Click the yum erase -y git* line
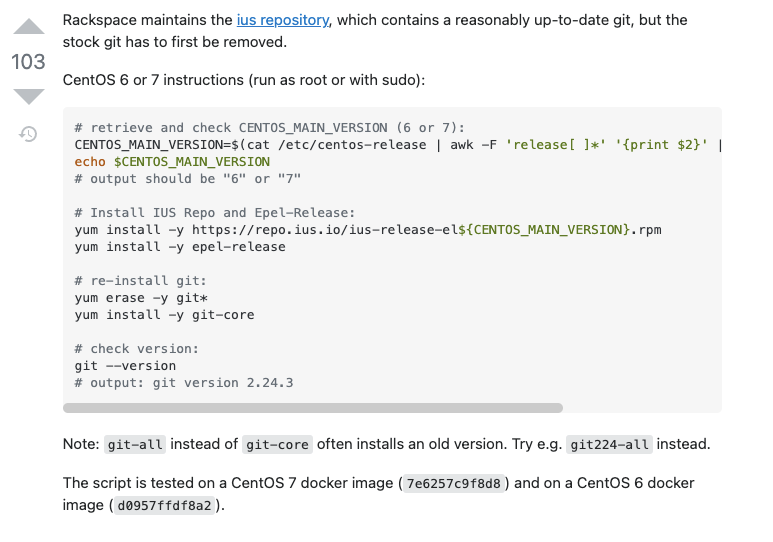The width and height of the screenshot is (773, 542). coord(141,298)
